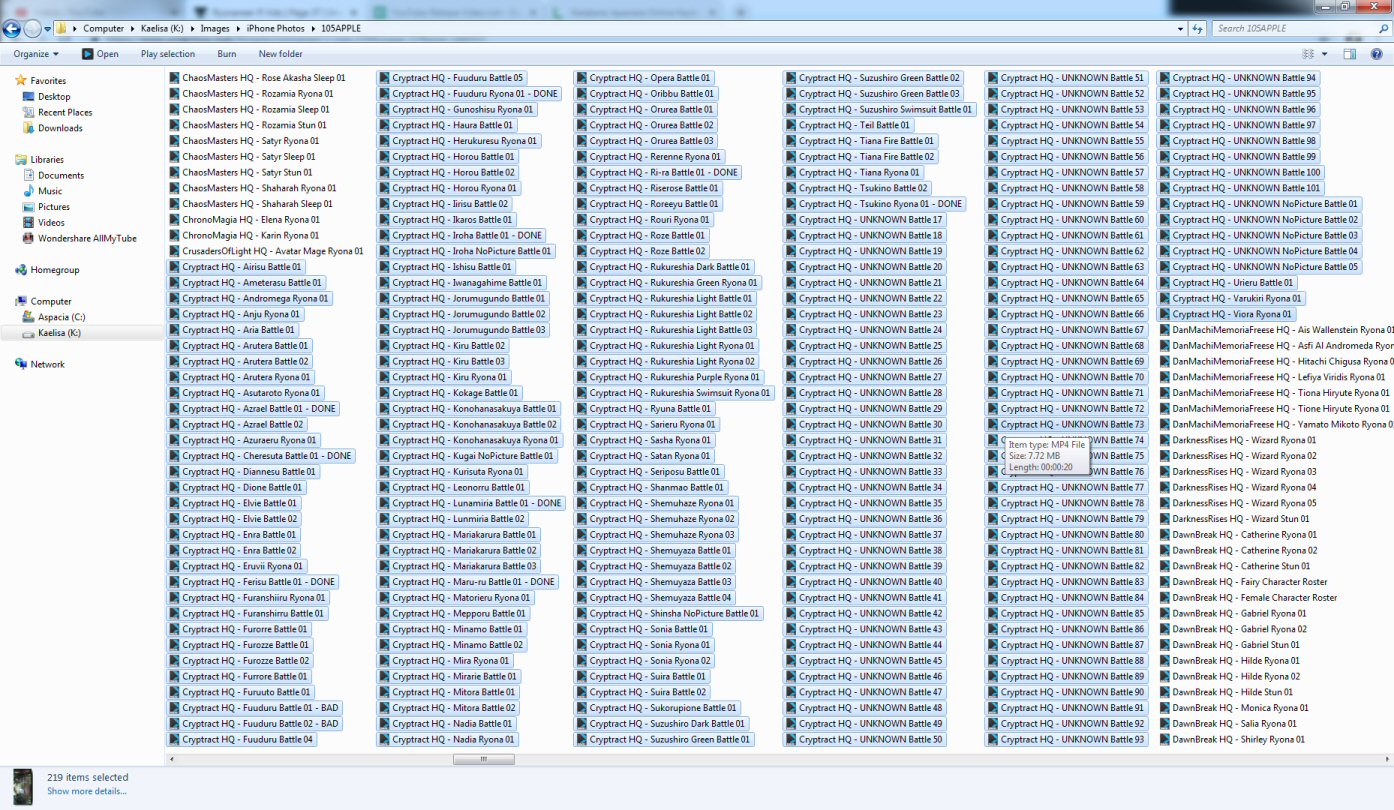Open address bar history dropdown arrow
1394x810 pixels.
pyautogui.click(x=1181, y=29)
